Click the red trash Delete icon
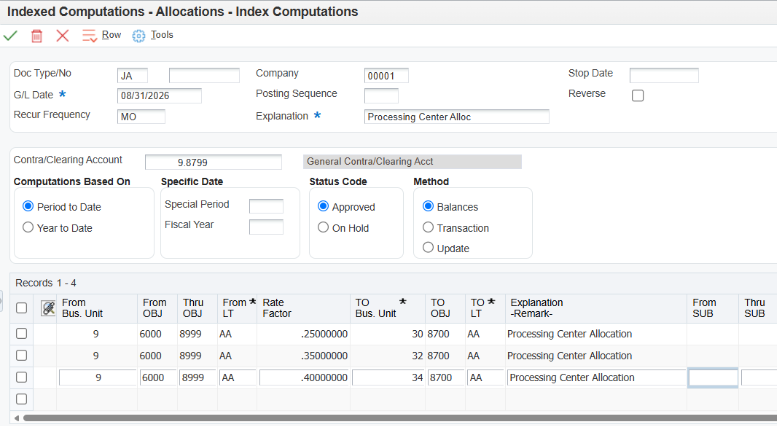Image resolution: width=777 pixels, height=426 pixels. click(37, 36)
